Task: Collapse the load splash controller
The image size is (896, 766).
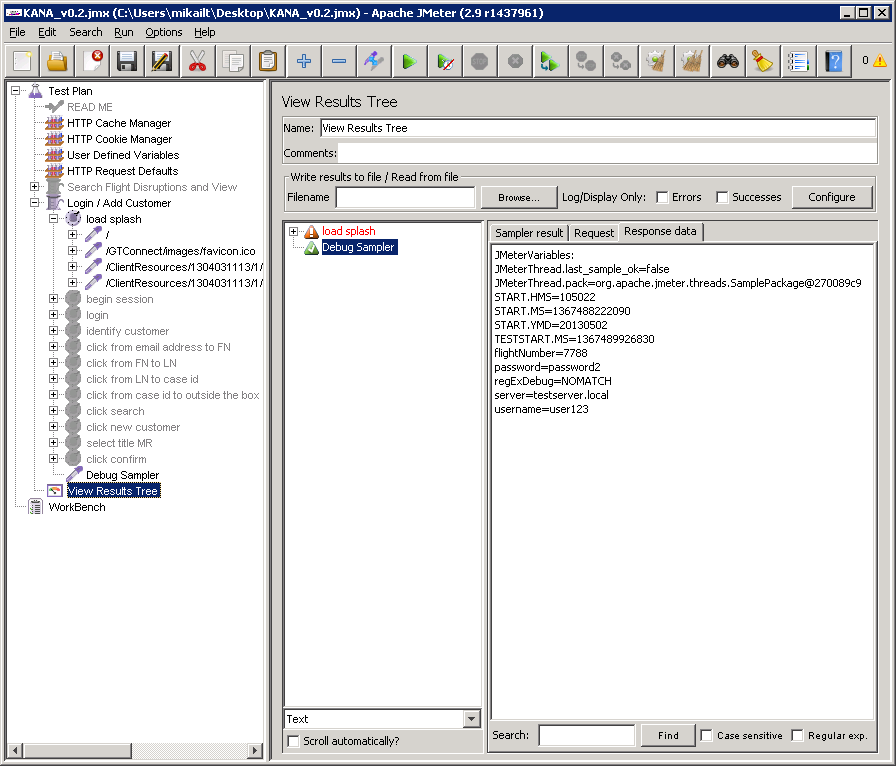Action: (x=53, y=218)
